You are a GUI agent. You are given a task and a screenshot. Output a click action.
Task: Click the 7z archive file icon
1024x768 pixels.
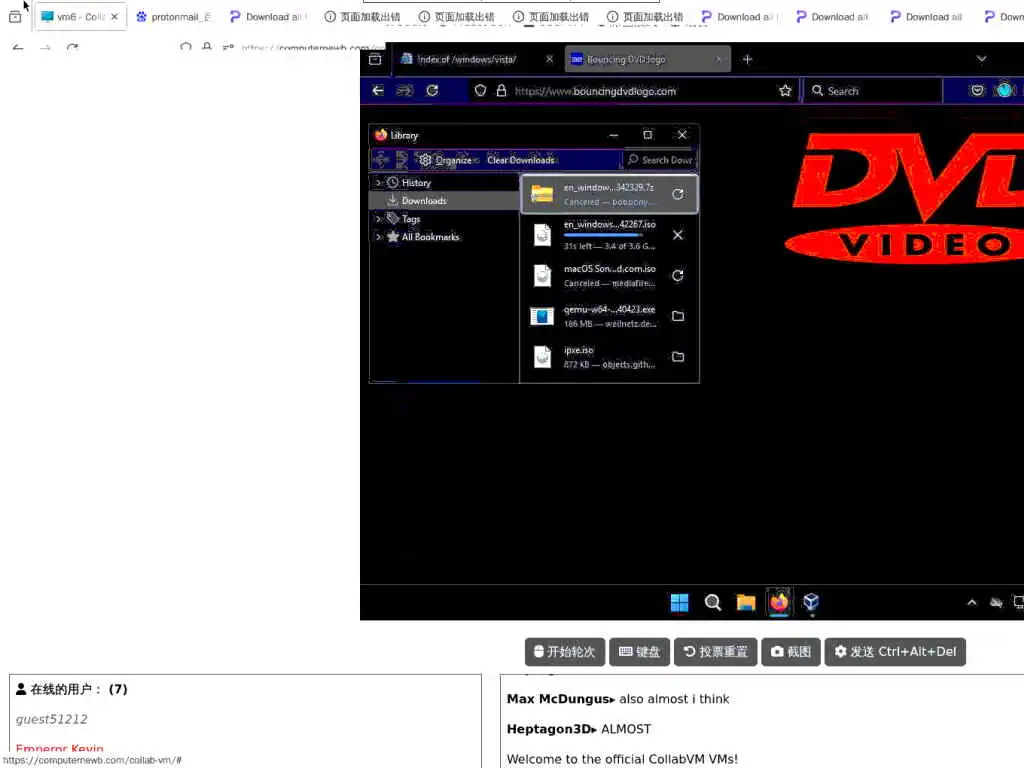(x=542, y=194)
